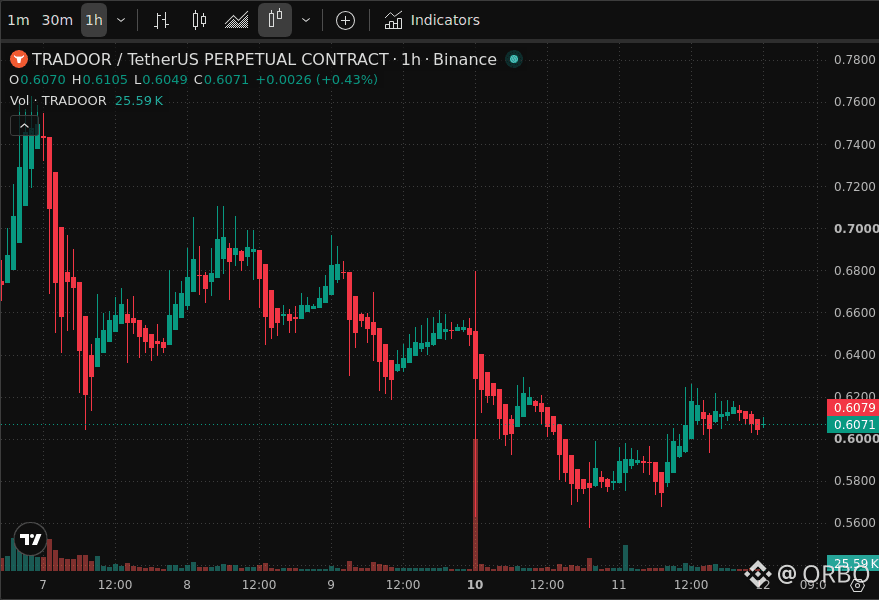Viewport: 879px width, 600px height.
Task: Open Compare or add symbol plus icon
Action: coord(345,21)
